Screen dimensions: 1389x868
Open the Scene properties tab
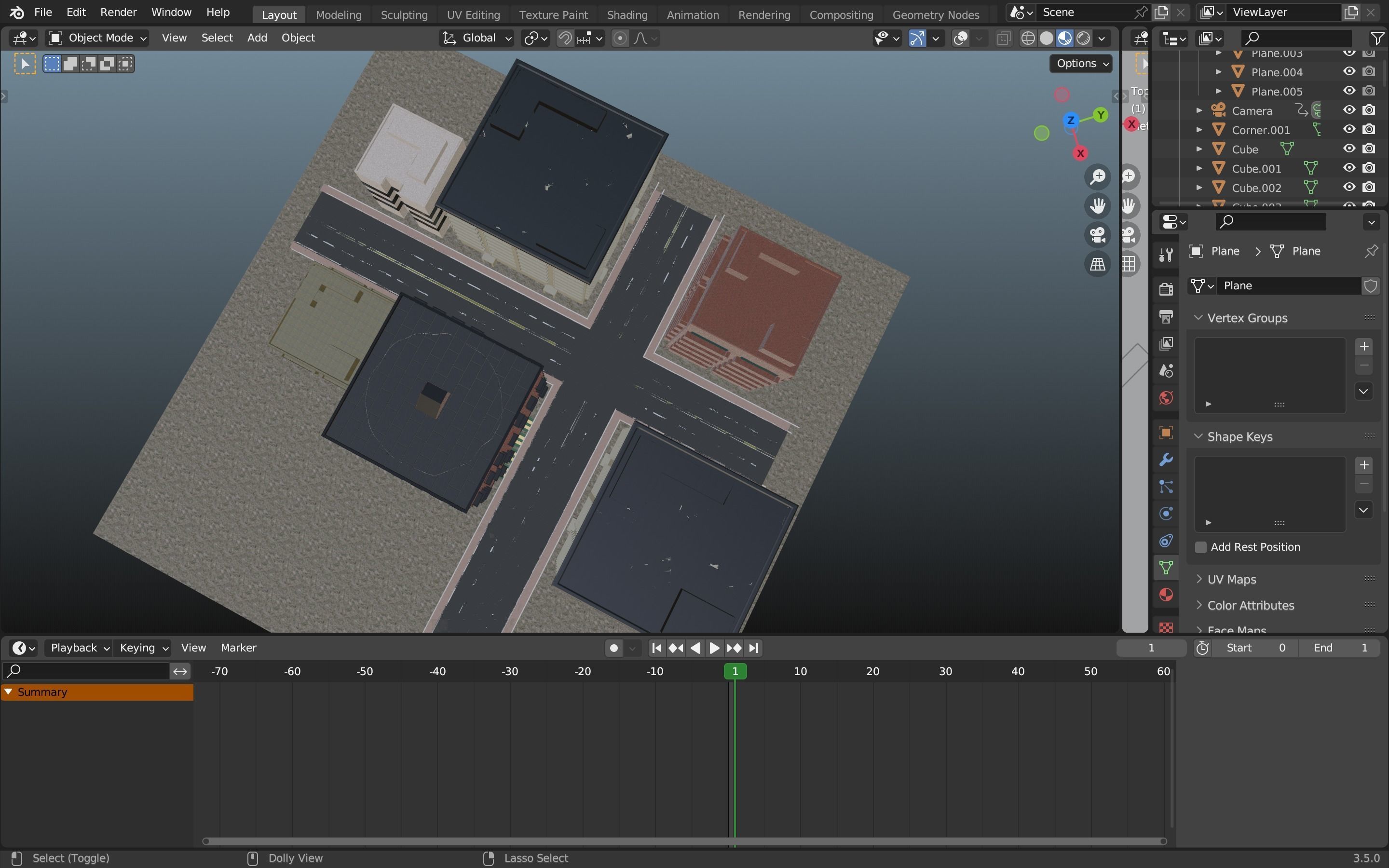[x=1166, y=370]
